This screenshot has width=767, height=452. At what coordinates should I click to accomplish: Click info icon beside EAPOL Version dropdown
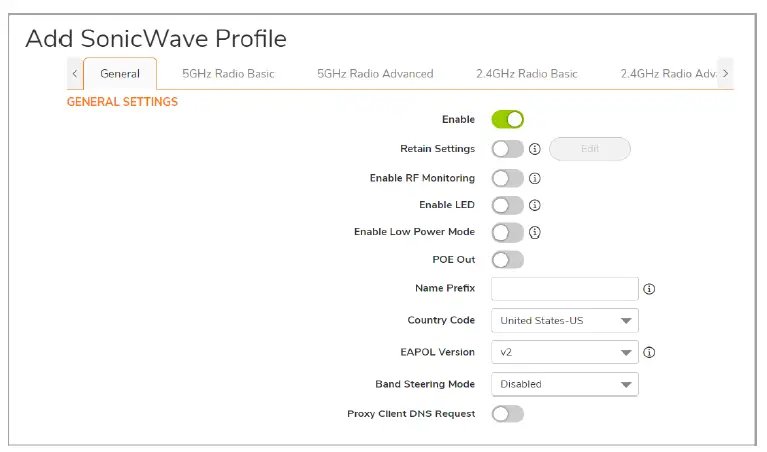(x=649, y=352)
